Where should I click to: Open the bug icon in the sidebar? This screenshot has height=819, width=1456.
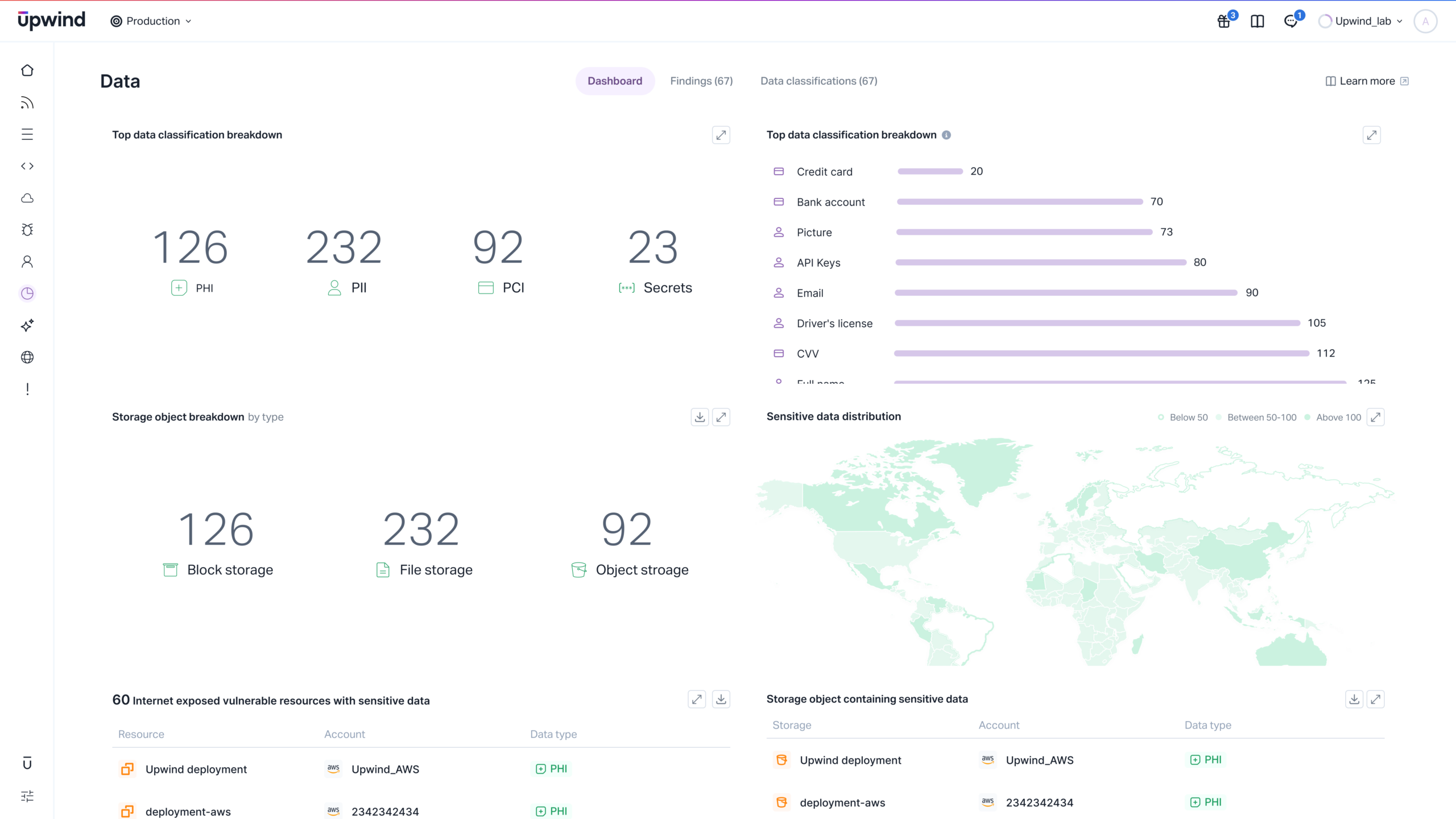[x=27, y=230]
